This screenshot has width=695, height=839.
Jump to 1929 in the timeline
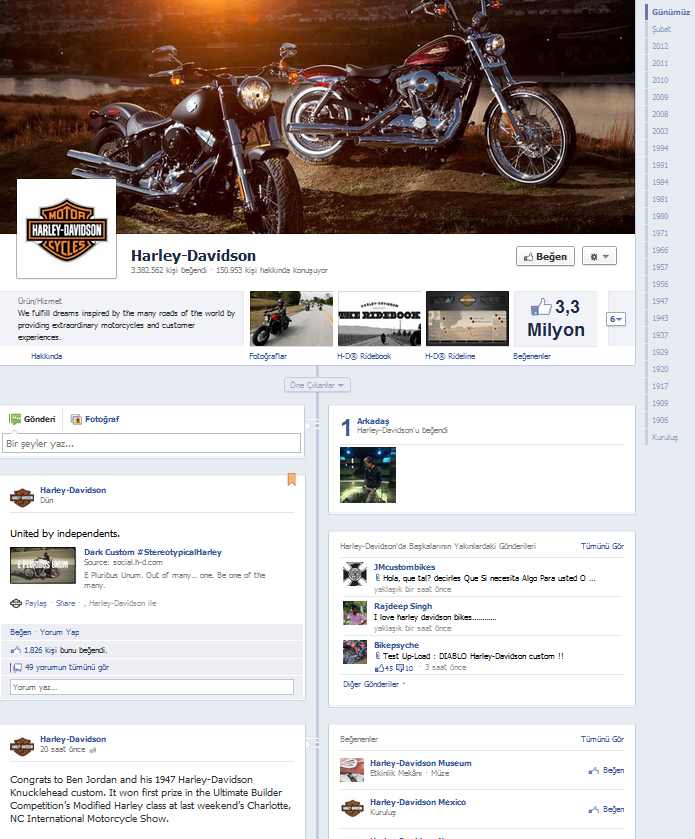(x=660, y=352)
